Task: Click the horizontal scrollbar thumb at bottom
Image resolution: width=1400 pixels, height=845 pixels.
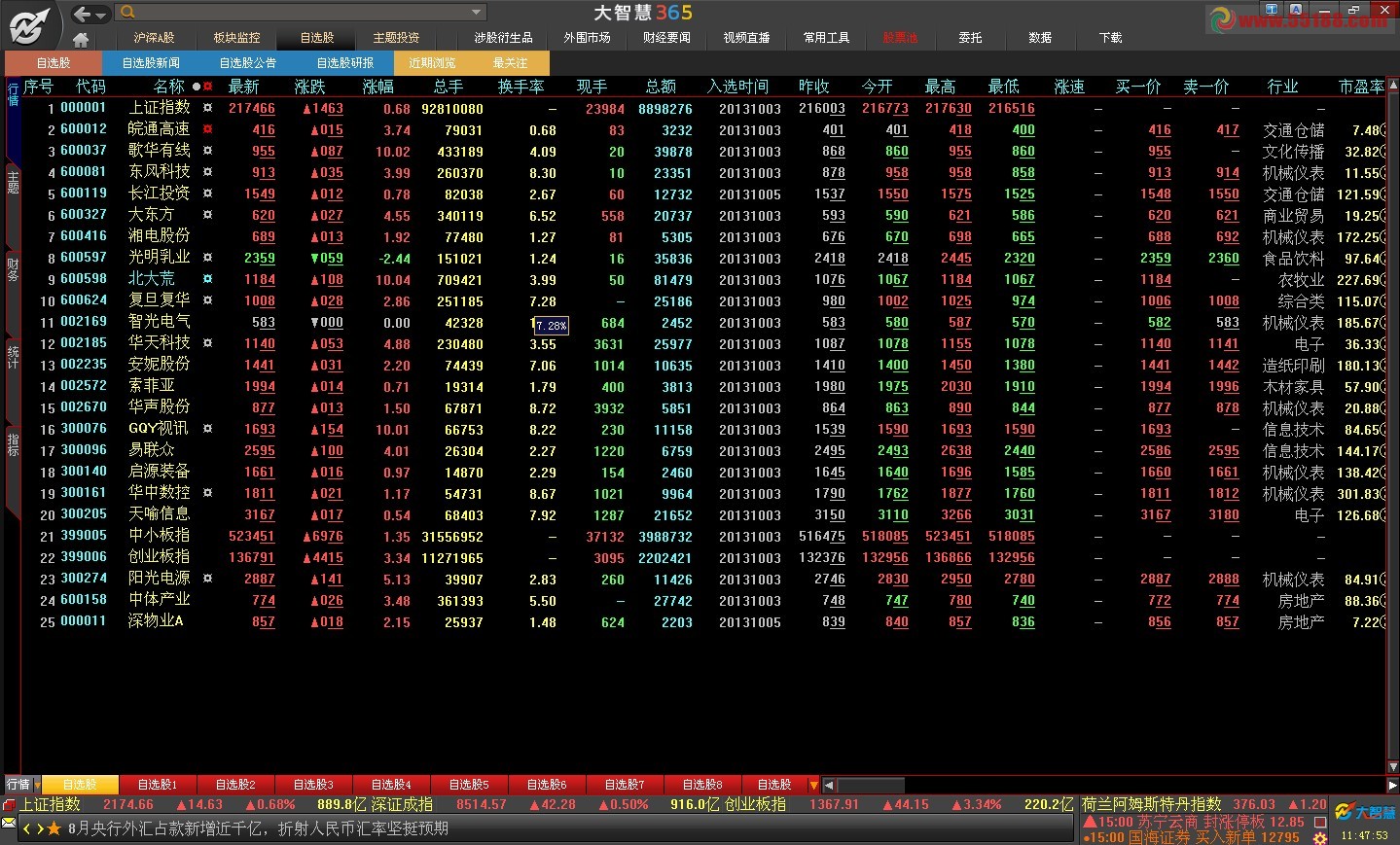Action: 871,785
